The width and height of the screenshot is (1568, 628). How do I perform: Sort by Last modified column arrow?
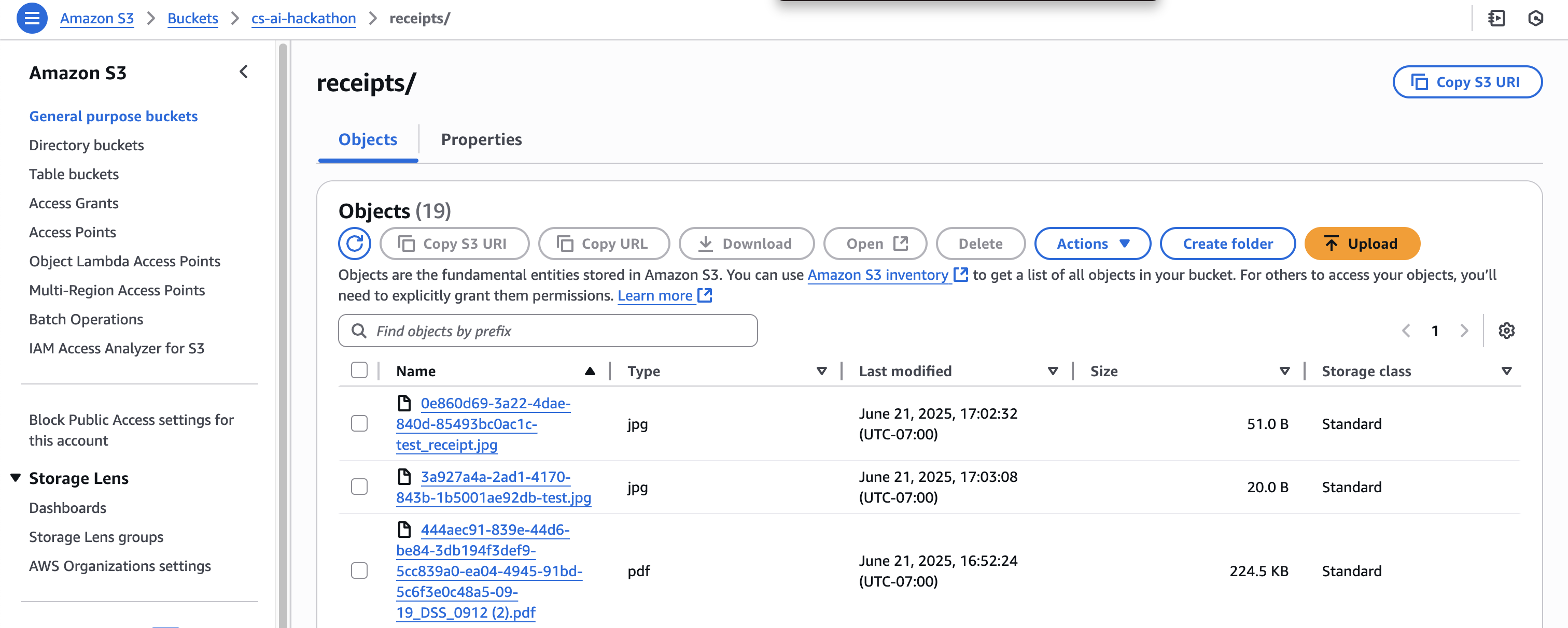[1053, 371]
